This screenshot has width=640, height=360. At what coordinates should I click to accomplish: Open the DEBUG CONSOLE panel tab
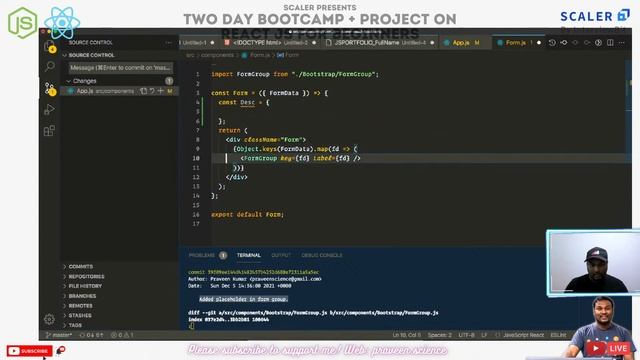322,255
